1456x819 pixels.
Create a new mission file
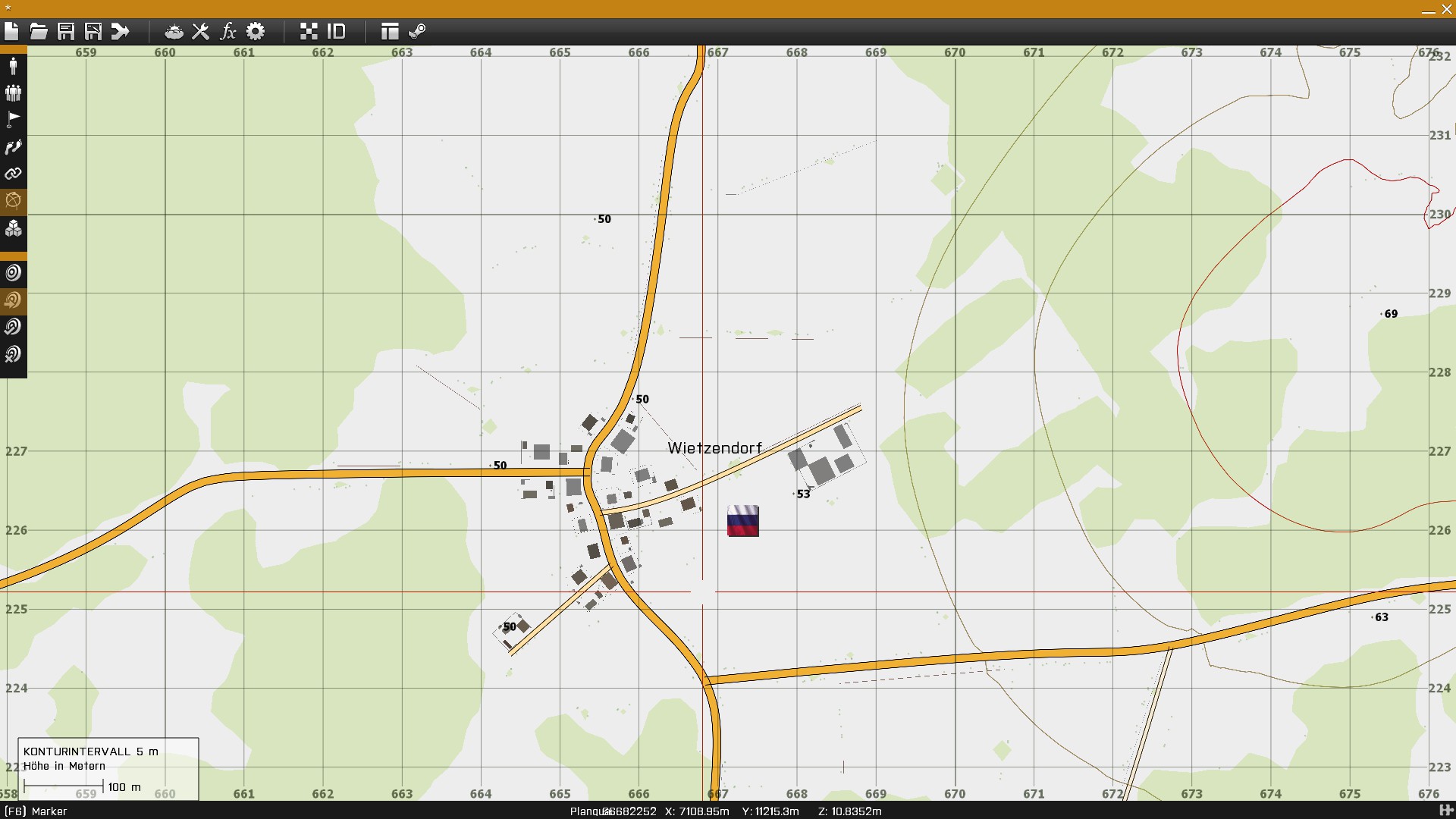11,31
